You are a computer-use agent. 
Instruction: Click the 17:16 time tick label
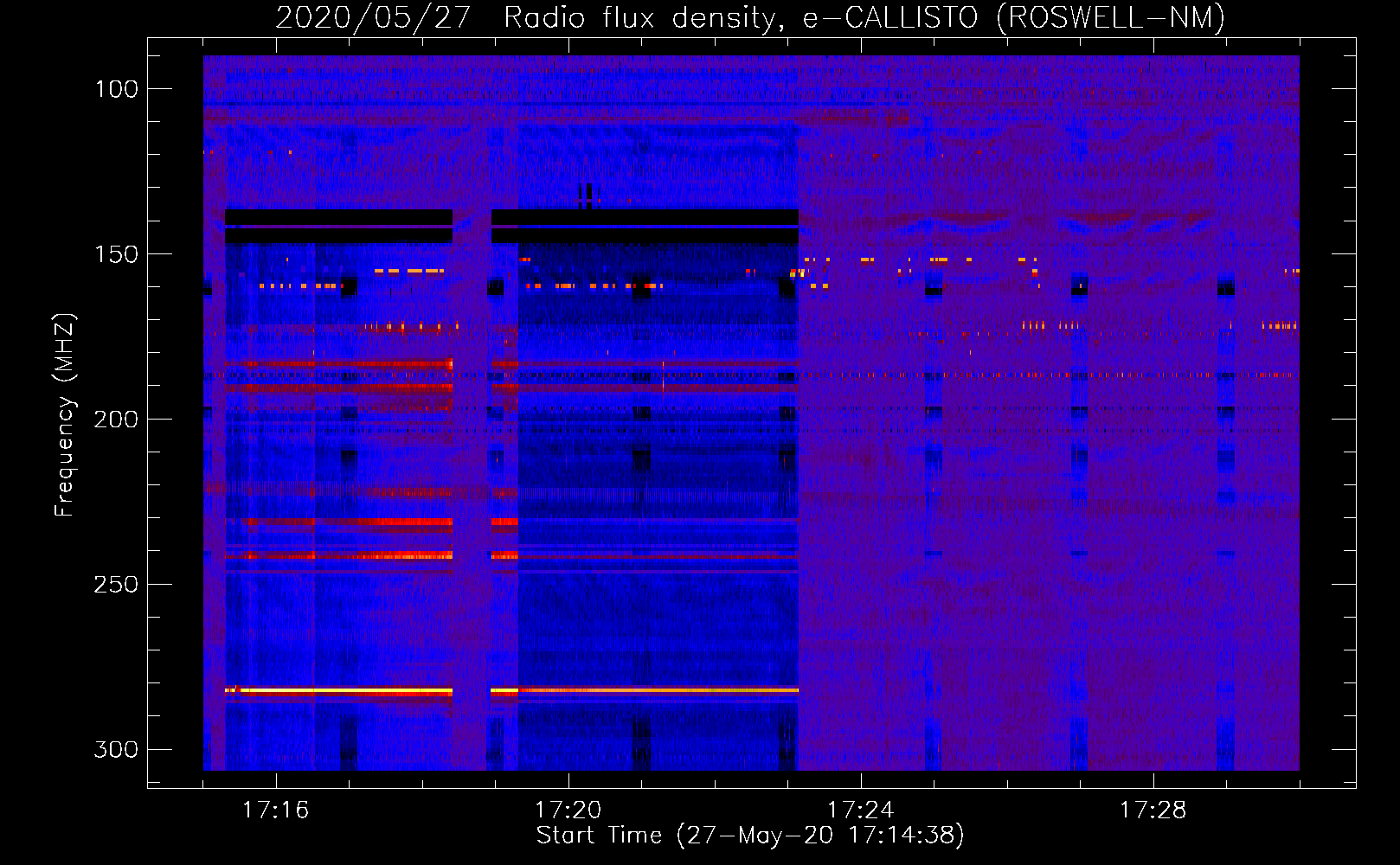point(275,811)
